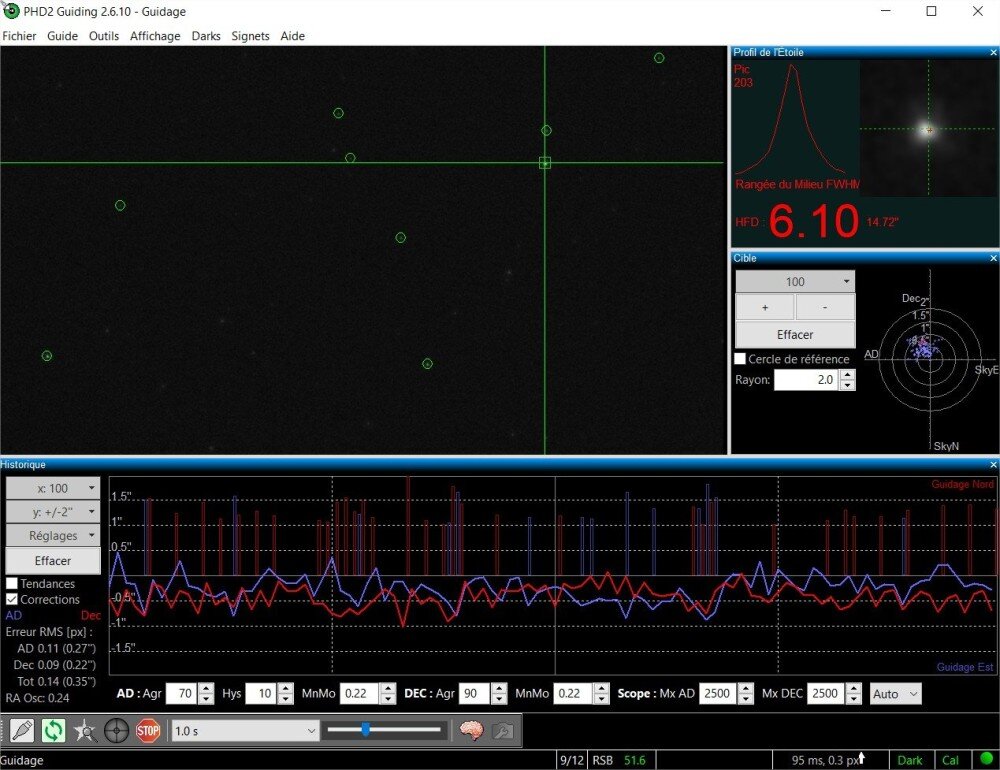
Task: Open the Outils menu
Action: point(103,36)
